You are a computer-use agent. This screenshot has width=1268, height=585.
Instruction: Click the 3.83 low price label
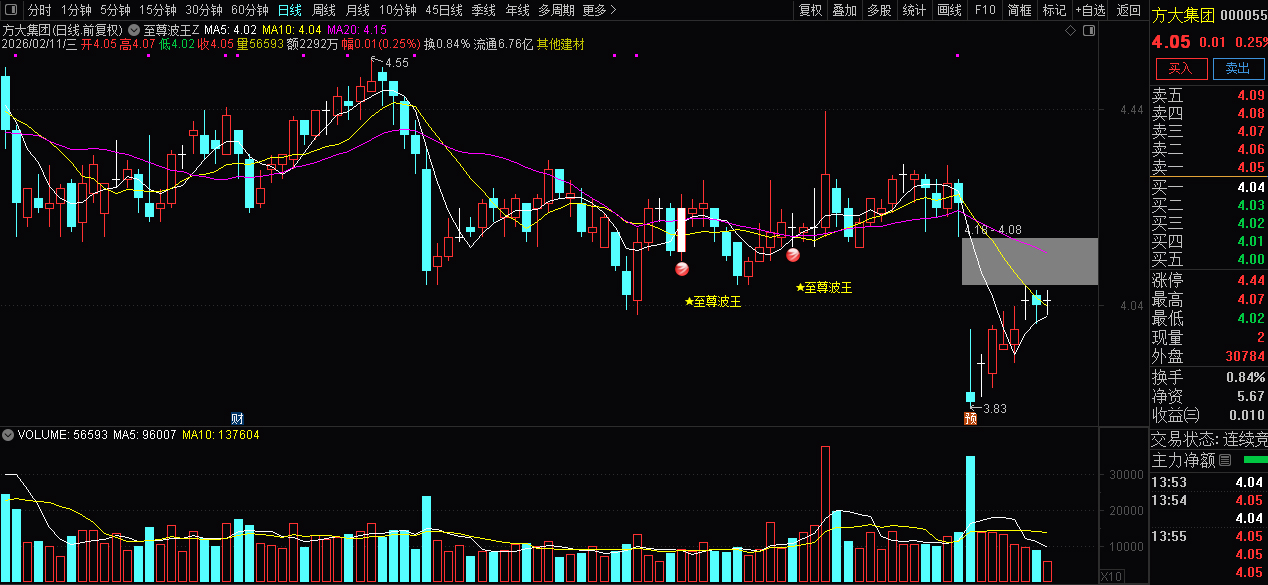pyautogui.click(x=994, y=408)
